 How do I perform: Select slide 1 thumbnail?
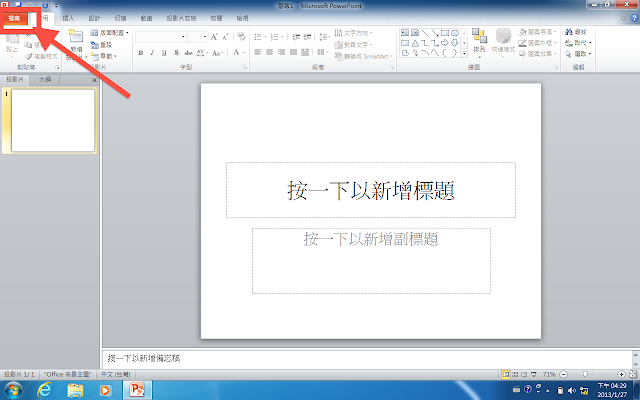pos(53,121)
